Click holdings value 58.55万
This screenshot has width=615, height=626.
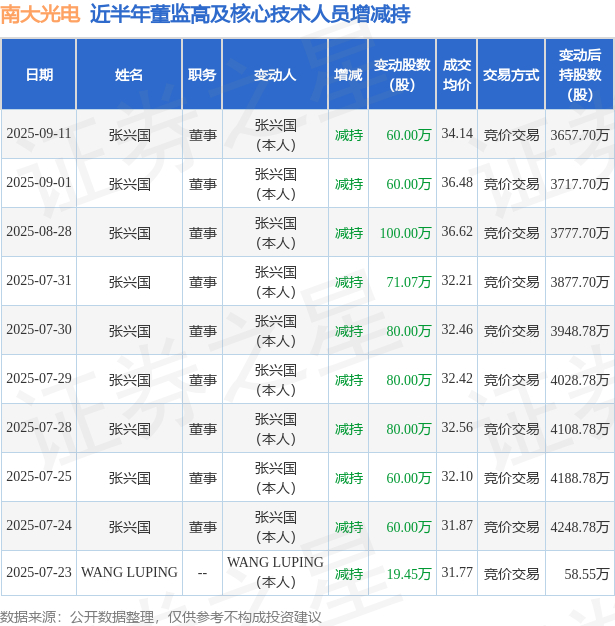587,574
